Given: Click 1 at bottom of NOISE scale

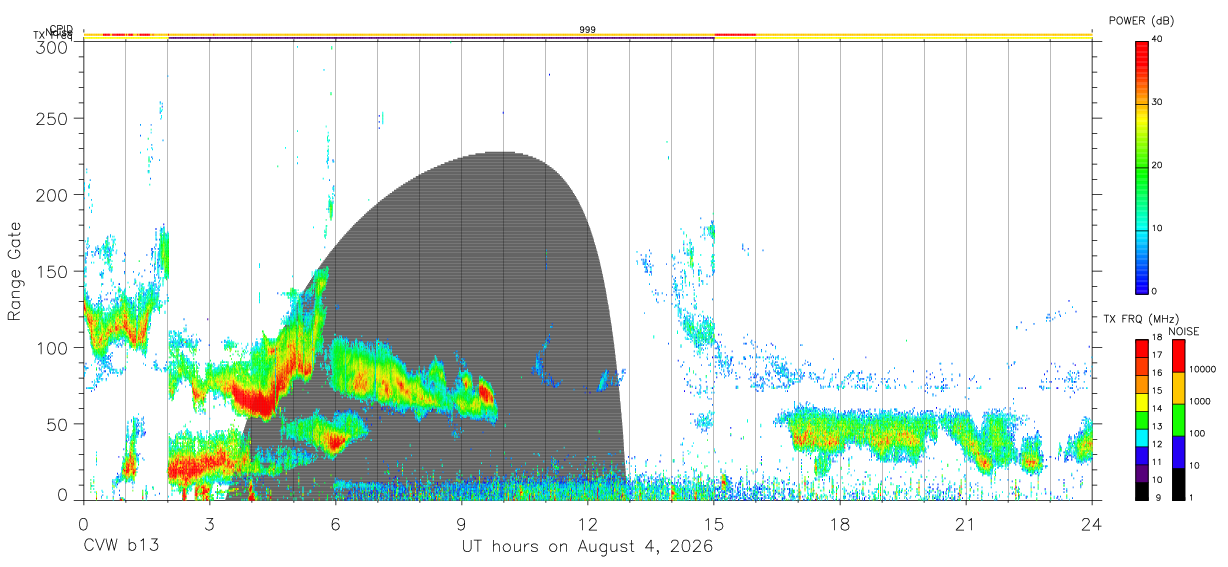Looking at the screenshot, I should [x=1191, y=497].
